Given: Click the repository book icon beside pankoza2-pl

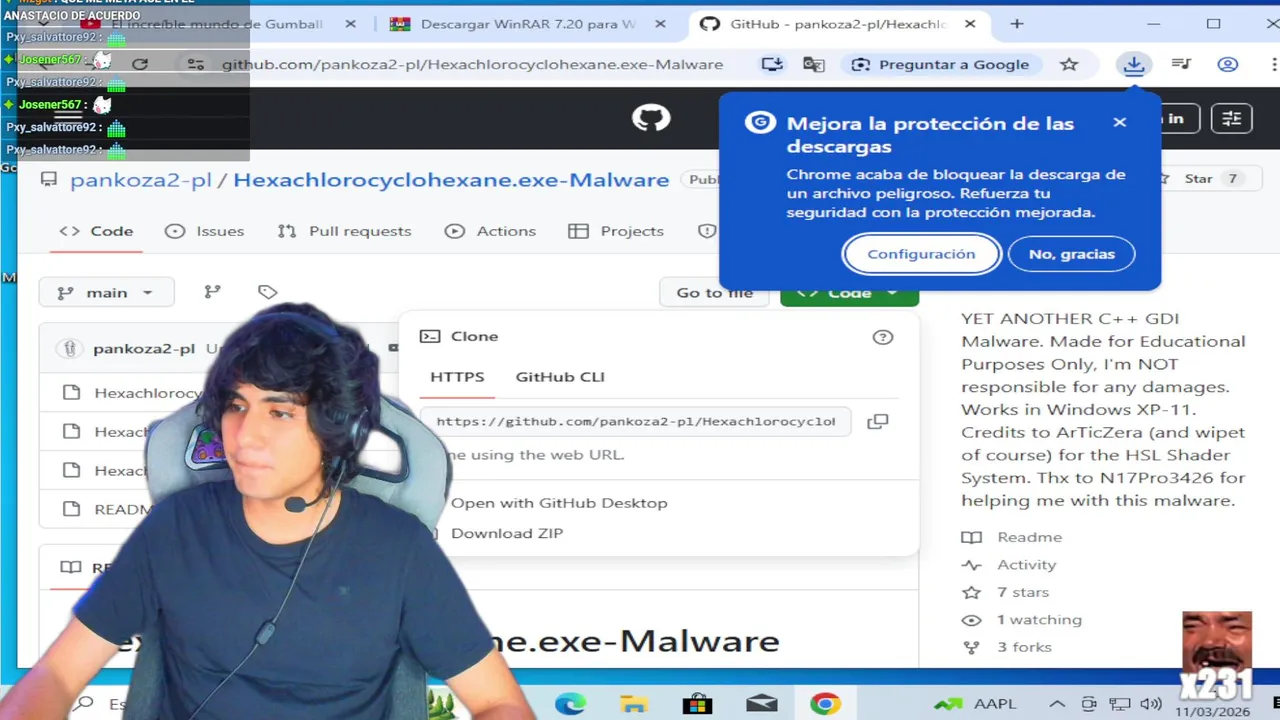Looking at the screenshot, I should [x=48, y=179].
